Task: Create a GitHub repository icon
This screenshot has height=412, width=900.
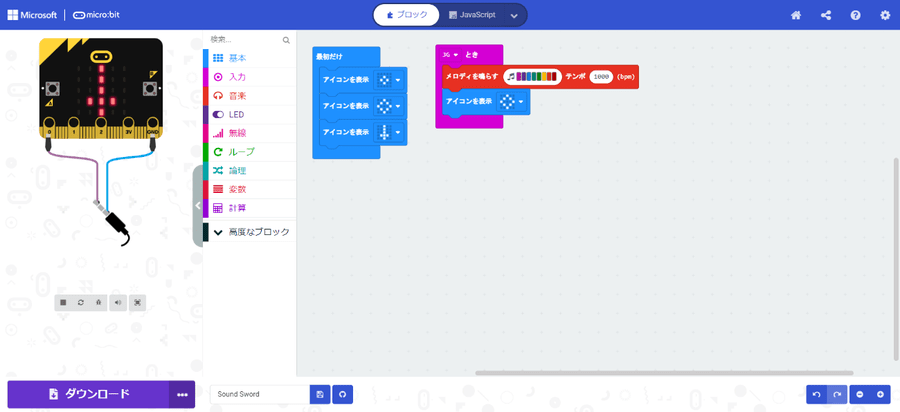Action: pos(343,394)
